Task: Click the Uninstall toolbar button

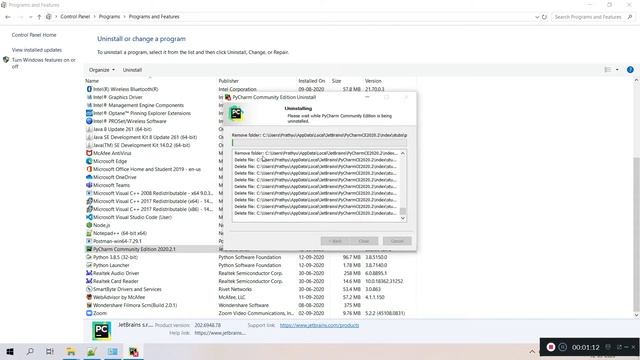Action: [x=132, y=70]
